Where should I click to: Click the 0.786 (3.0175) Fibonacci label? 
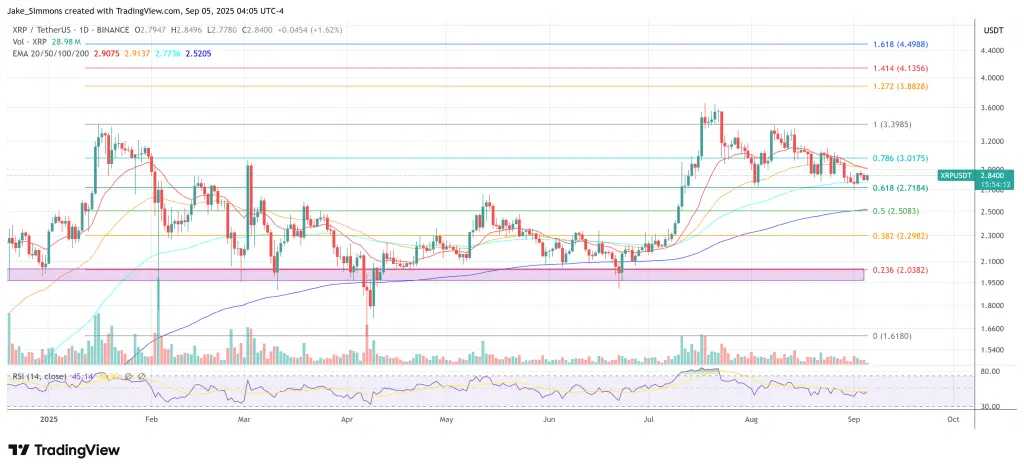point(901,158)
